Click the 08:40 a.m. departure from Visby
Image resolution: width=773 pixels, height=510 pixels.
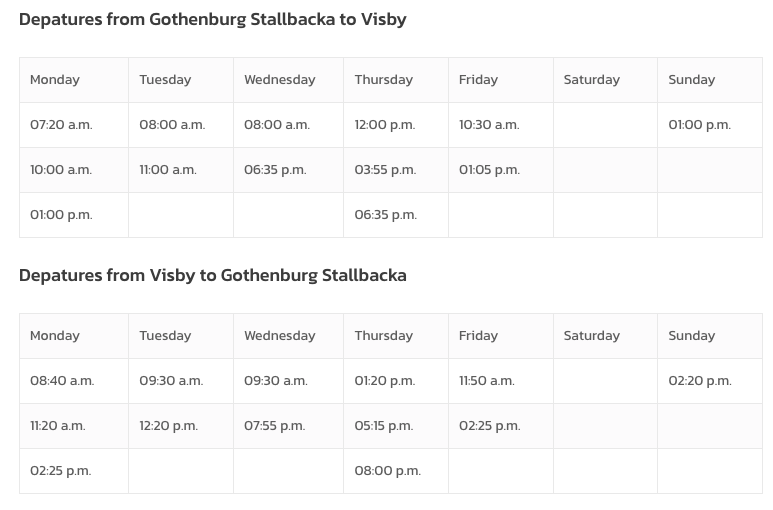point(62,381)
